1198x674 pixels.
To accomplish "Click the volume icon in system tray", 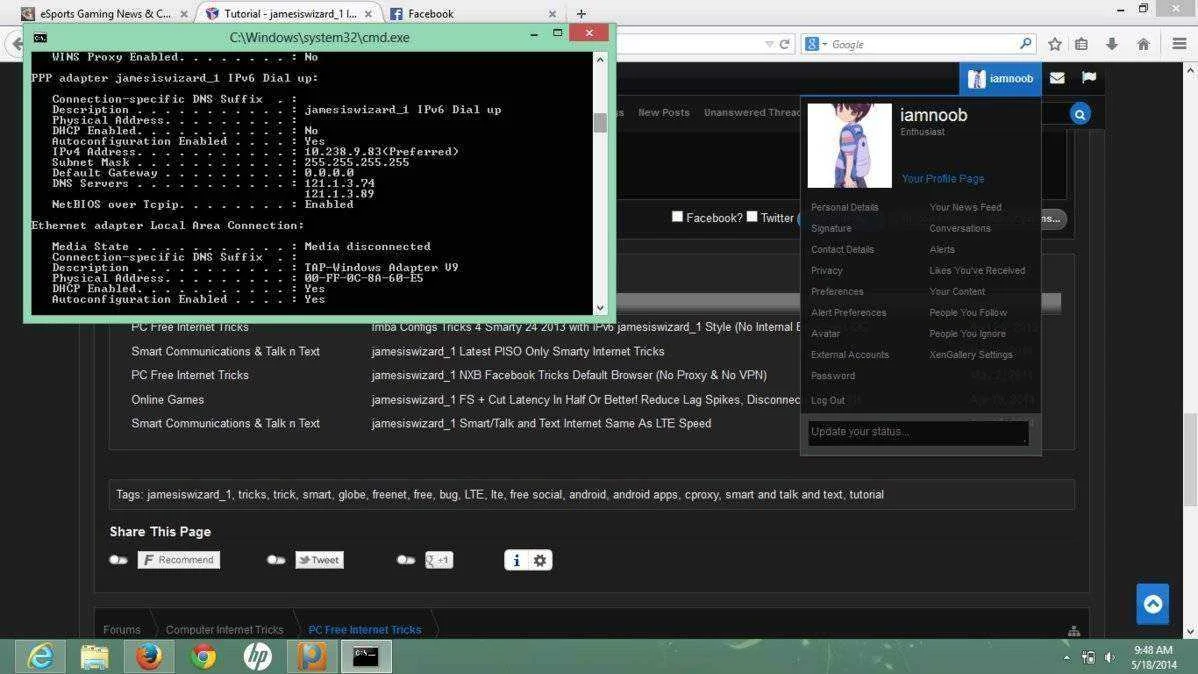I will 1109,657.
